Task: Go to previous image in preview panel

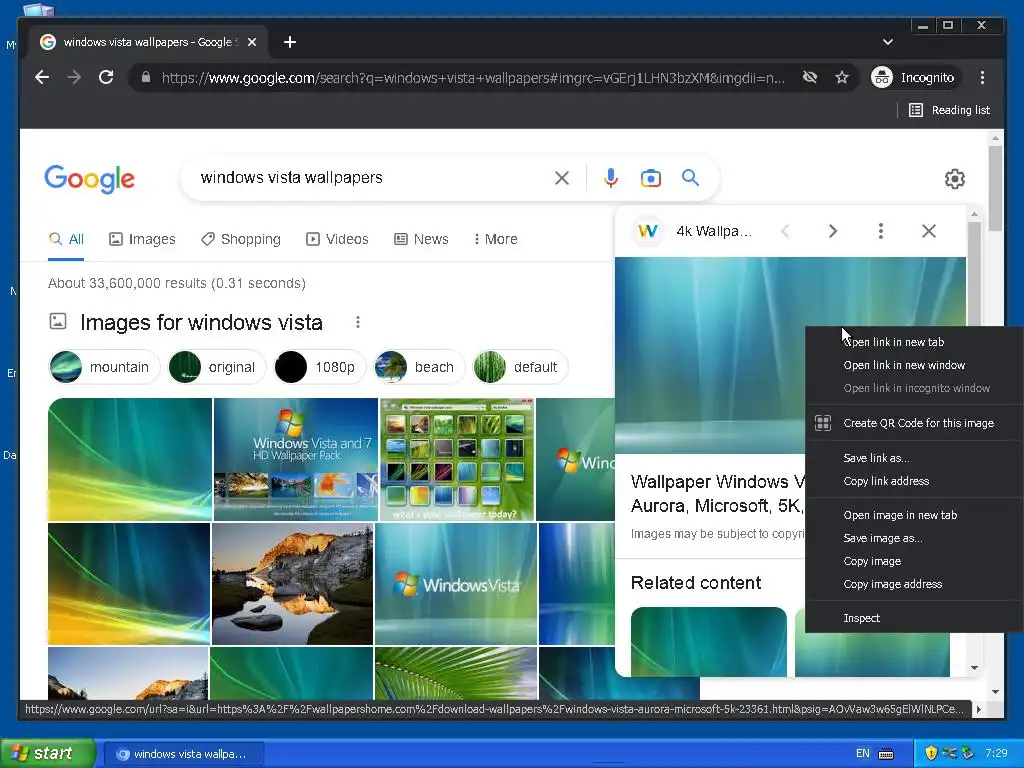Action: point(785,231)
